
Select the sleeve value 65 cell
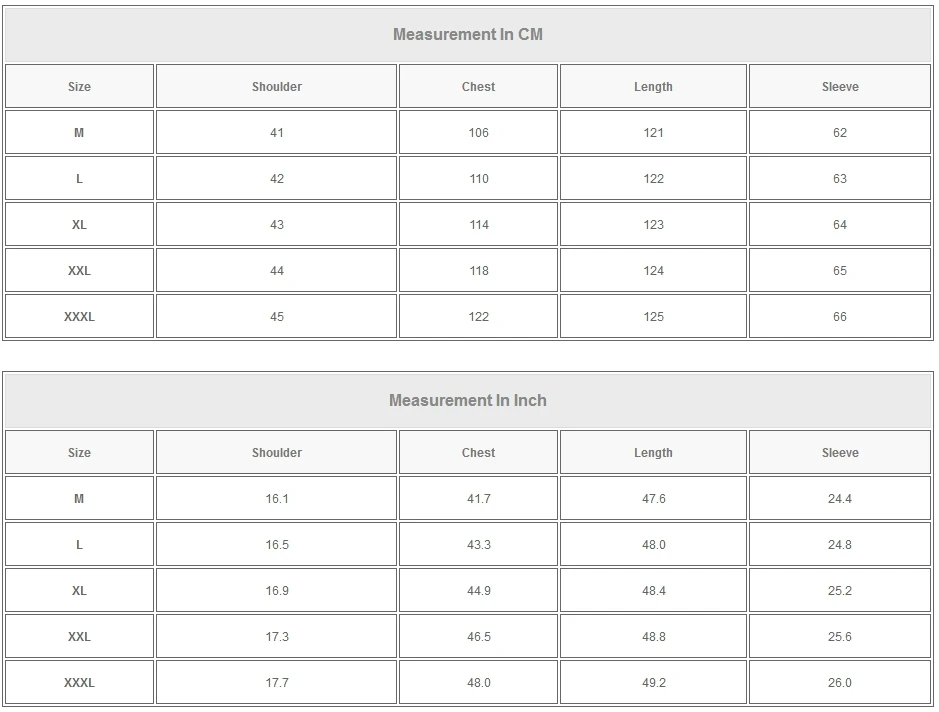pos(840,271)
